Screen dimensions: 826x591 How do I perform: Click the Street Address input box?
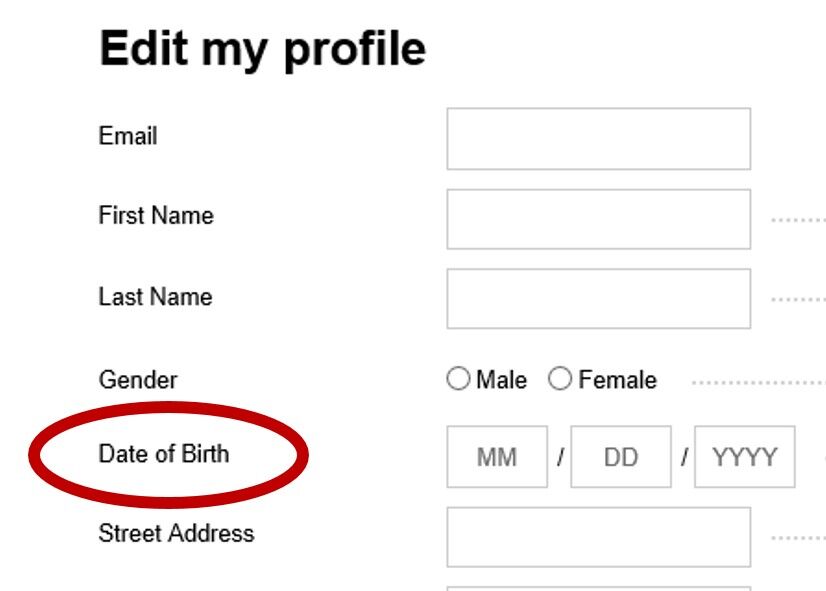pos(598,537)
